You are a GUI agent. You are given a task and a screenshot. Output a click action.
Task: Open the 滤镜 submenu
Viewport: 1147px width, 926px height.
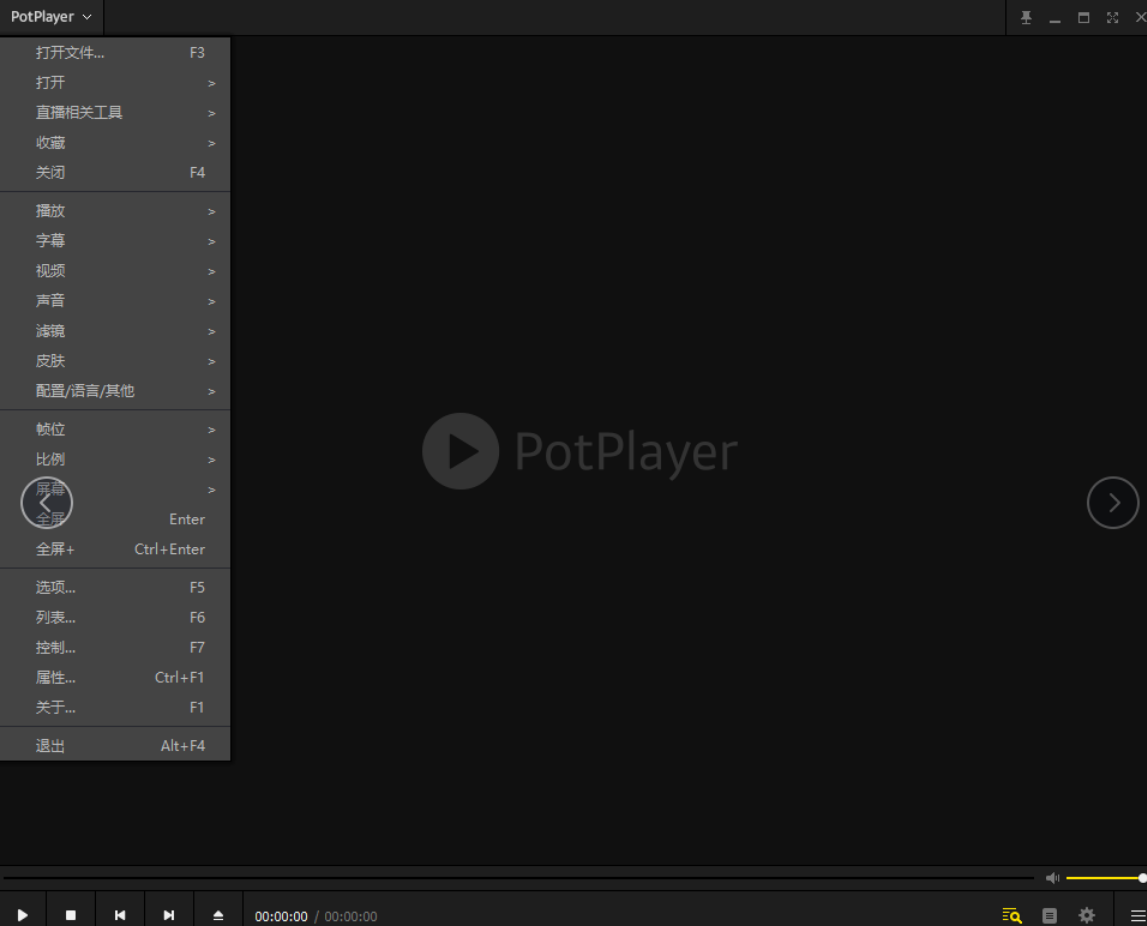(x=115, y=331)
